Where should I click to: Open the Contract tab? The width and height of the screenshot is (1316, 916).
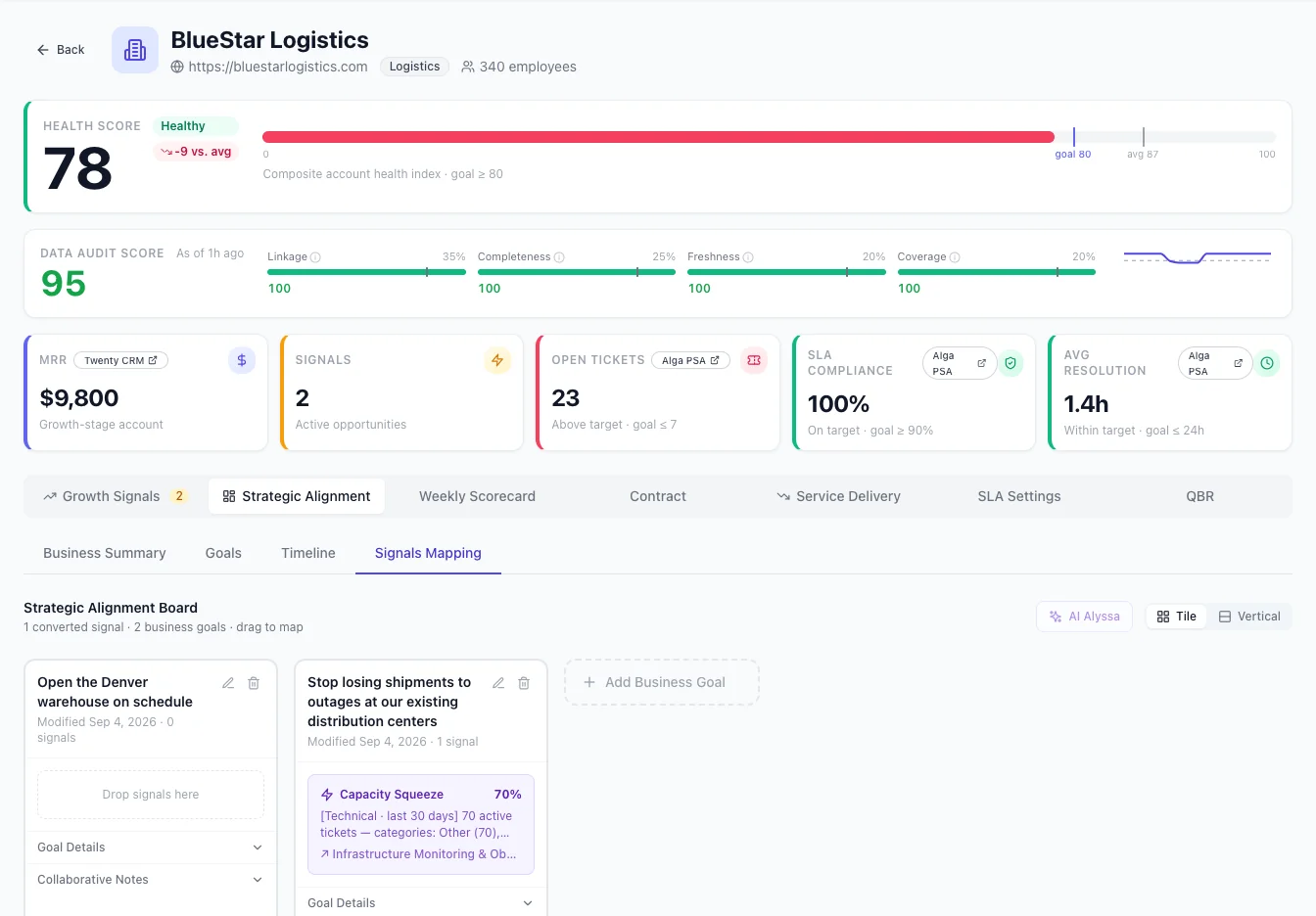(658, 496)
